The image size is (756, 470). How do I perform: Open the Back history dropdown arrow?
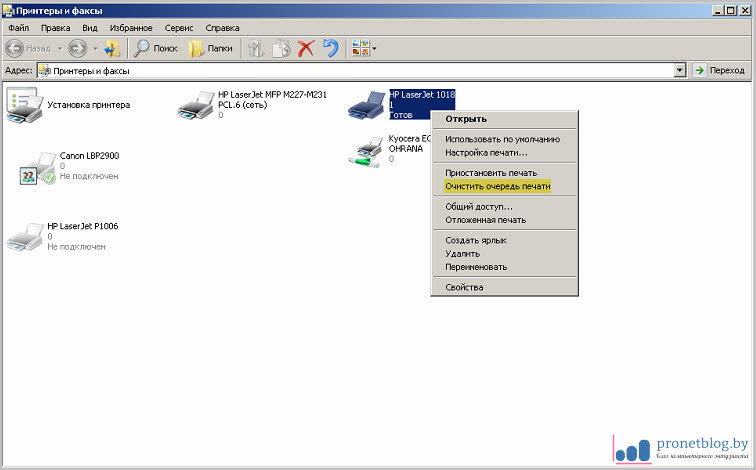[60, 48]
